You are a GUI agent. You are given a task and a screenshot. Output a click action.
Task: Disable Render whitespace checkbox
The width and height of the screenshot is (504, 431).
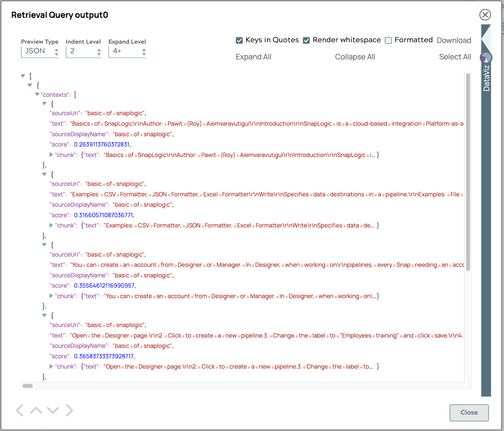point(306,40)
